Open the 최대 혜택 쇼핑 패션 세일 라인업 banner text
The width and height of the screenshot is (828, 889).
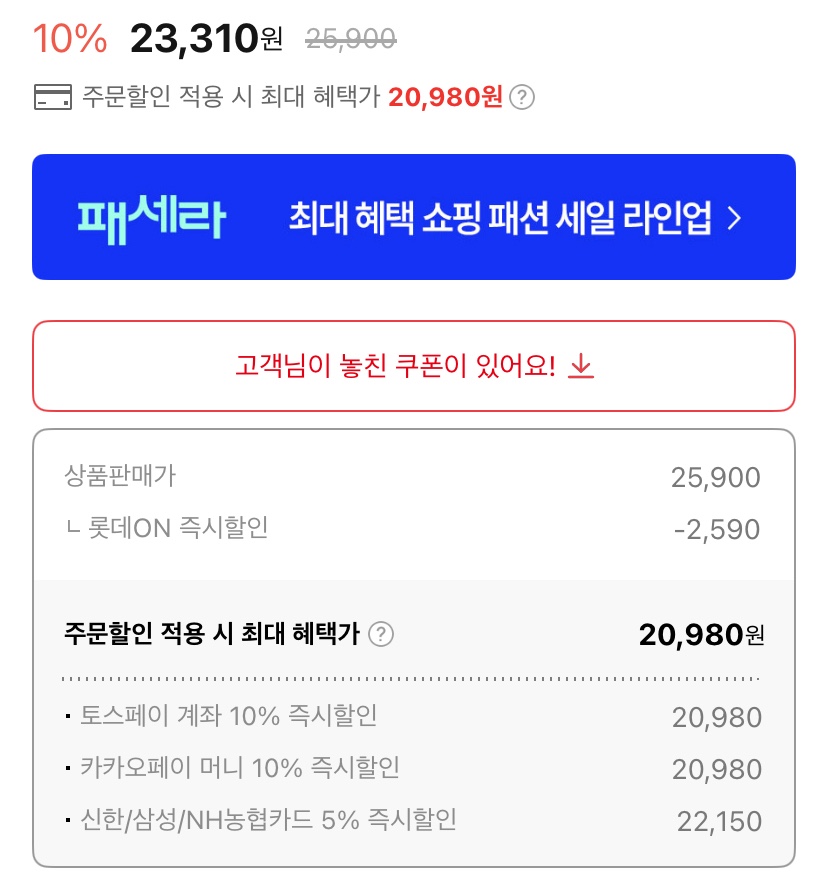click(500, 218)
